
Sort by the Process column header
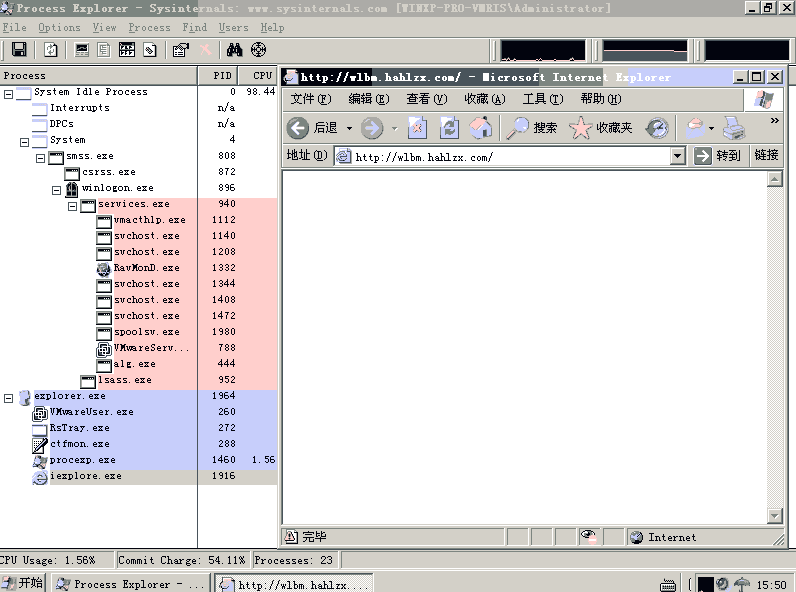click(98, 76)
